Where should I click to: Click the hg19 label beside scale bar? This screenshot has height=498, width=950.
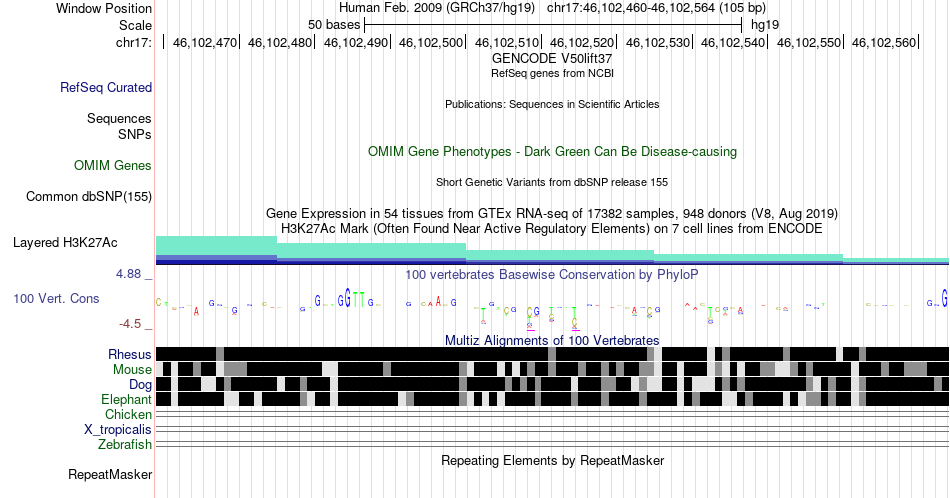tap(765, 25)
